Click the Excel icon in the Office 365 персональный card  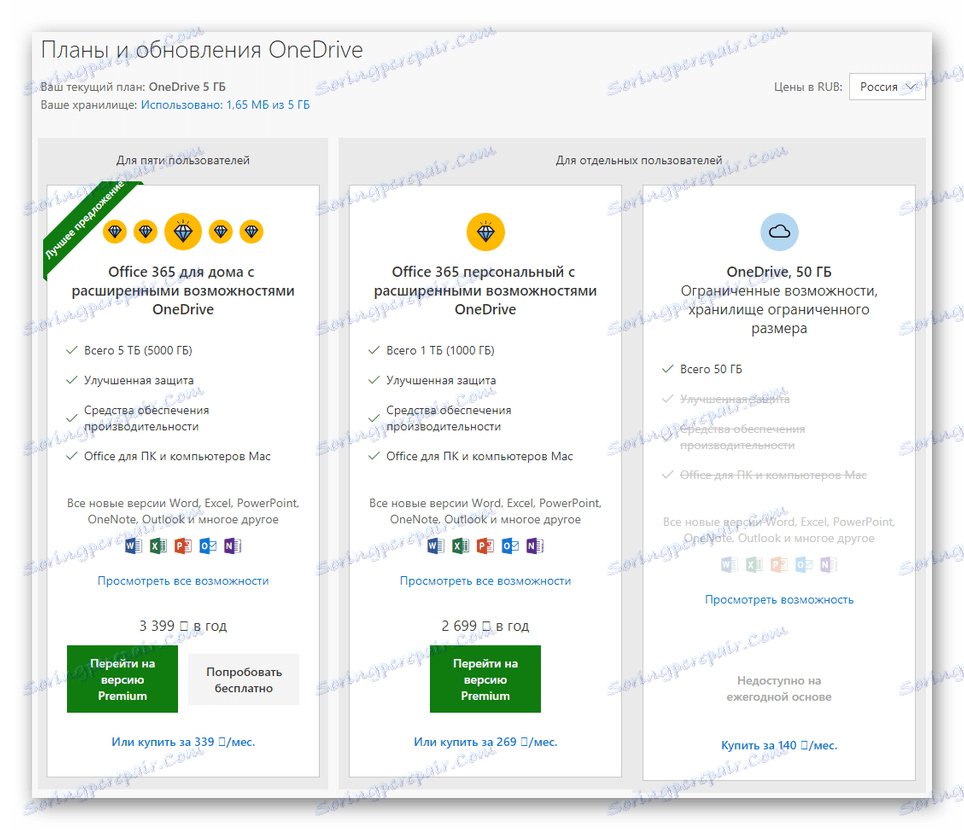pyautogui.click(x=460, y=545)
